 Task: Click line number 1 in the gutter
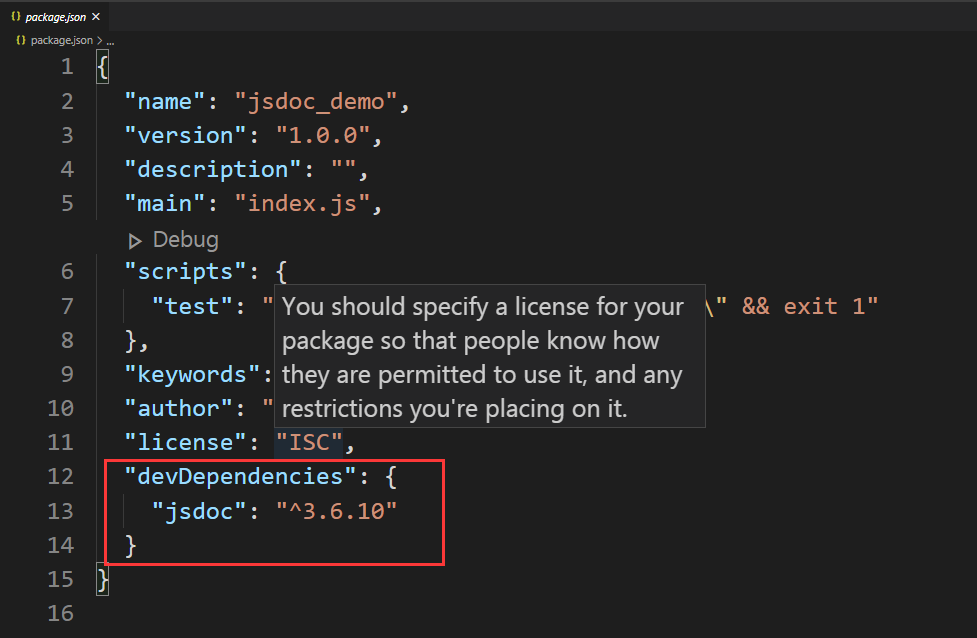pos(67,67)
